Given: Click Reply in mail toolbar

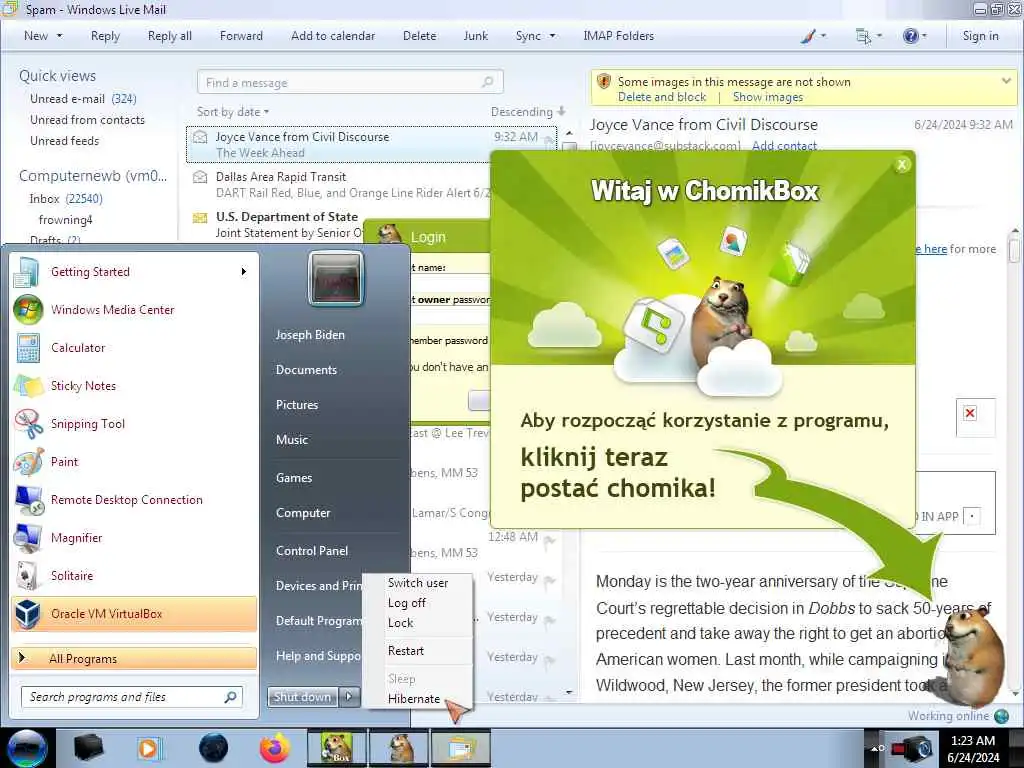Looking at the screenshot, I should coord(105,36).
